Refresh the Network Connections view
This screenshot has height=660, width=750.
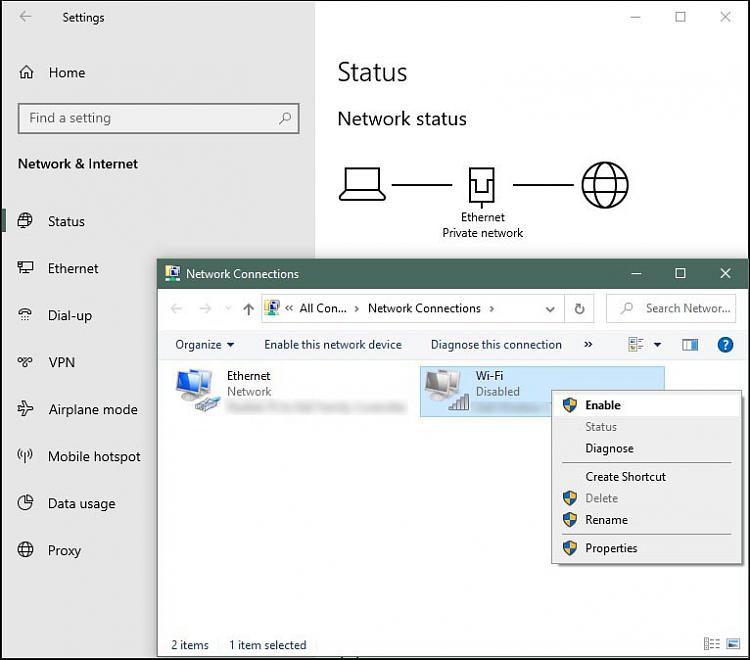point(579,308)
